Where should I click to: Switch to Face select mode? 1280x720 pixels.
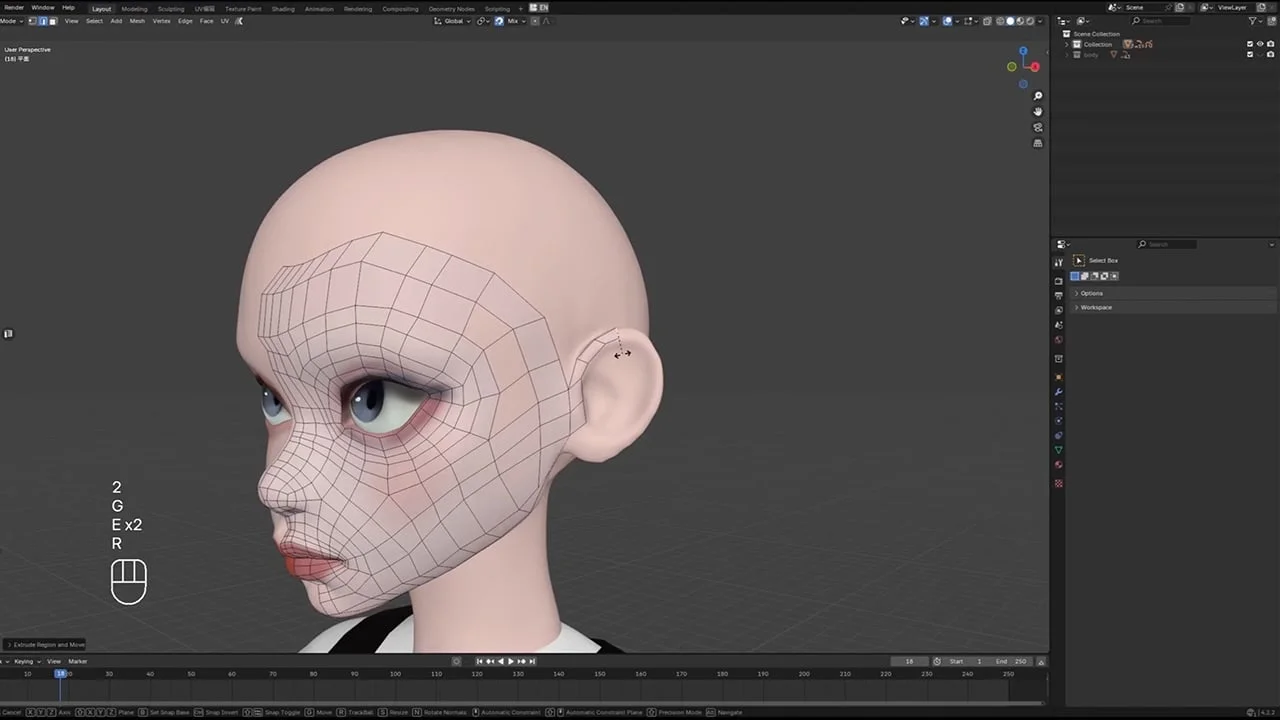click(53, 21)
